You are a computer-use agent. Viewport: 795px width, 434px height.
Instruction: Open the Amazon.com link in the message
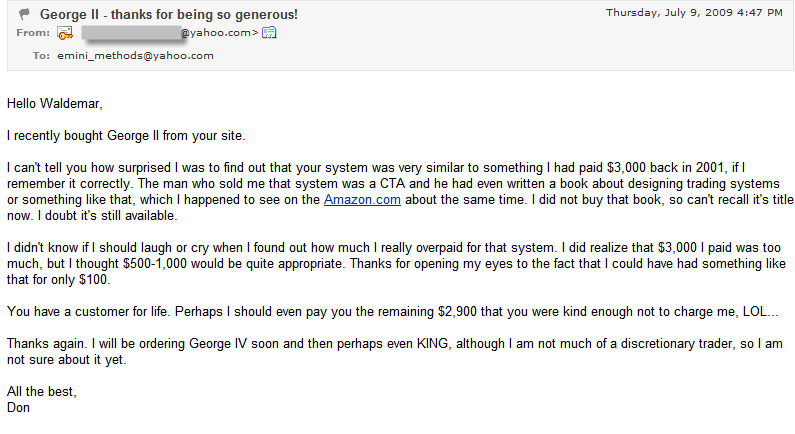(x=362, y=199)
